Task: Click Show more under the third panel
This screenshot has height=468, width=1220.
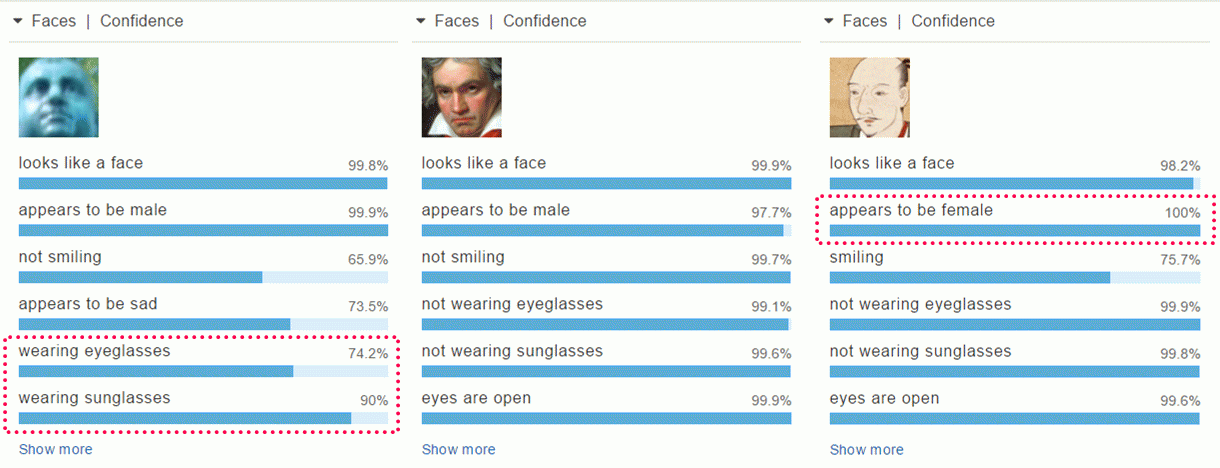Action: (x=866, y=450)
